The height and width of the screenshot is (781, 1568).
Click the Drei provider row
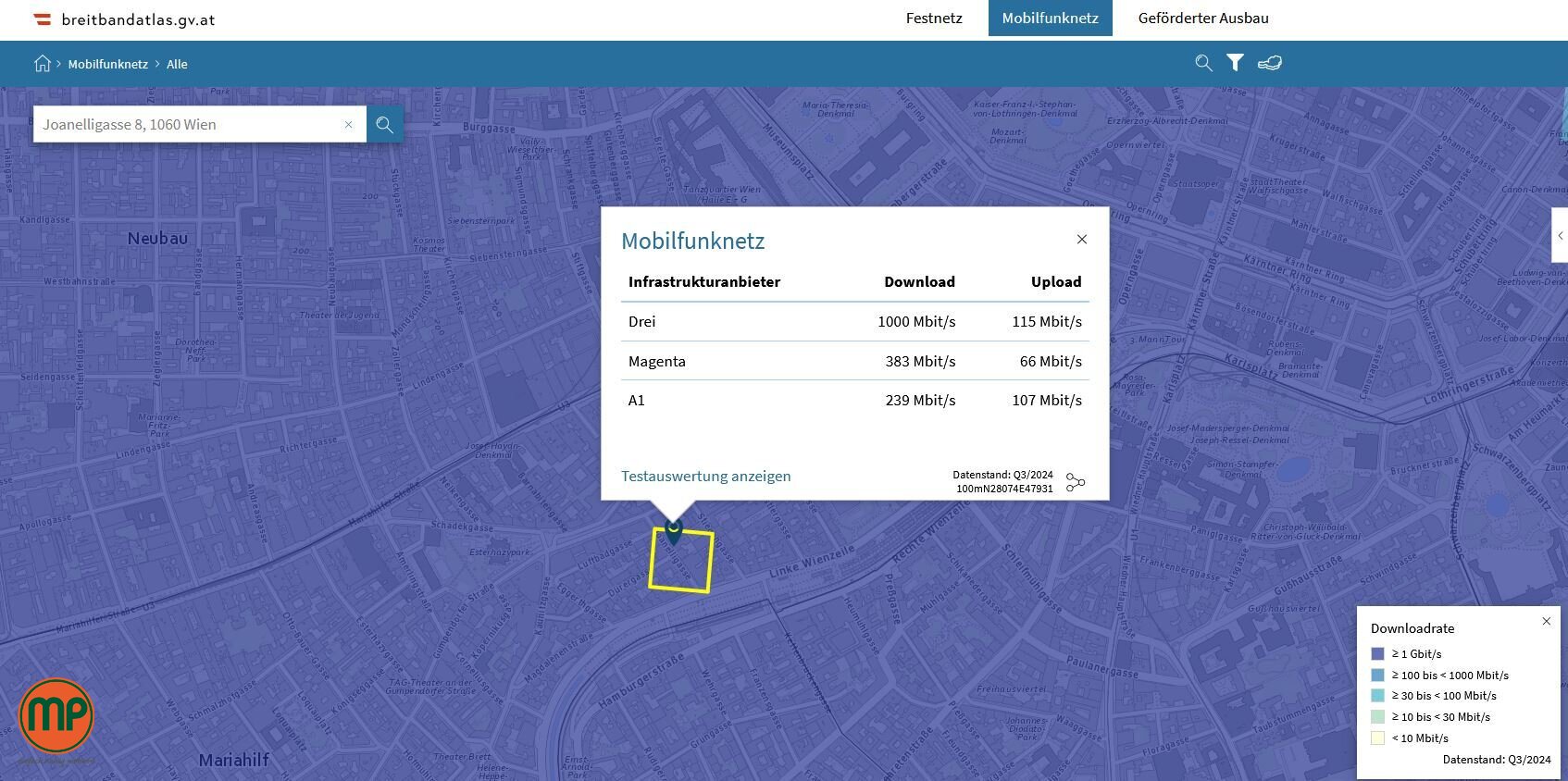855,322
